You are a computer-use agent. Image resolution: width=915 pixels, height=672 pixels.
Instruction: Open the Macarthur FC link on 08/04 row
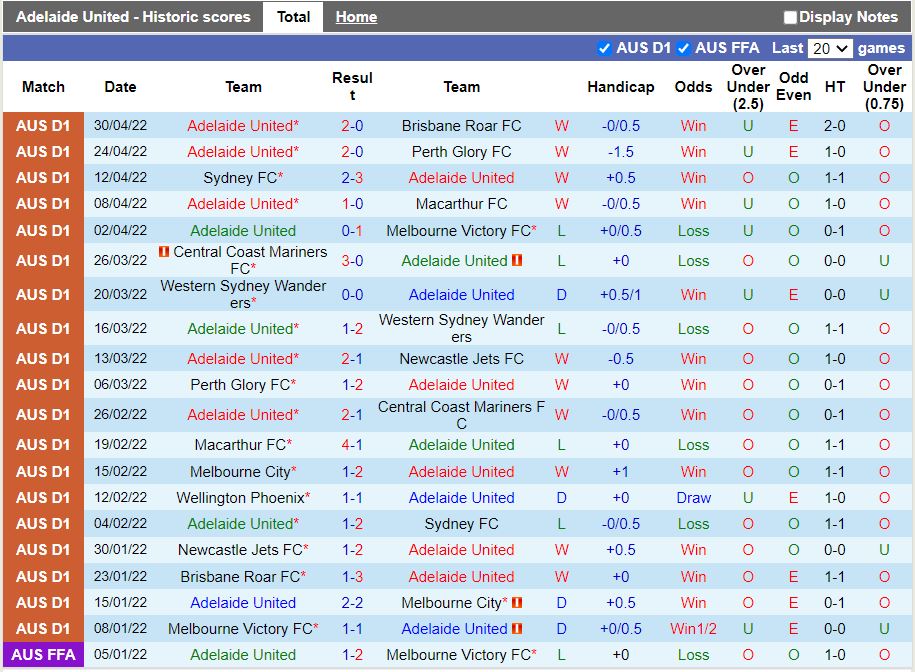point(461,204)
